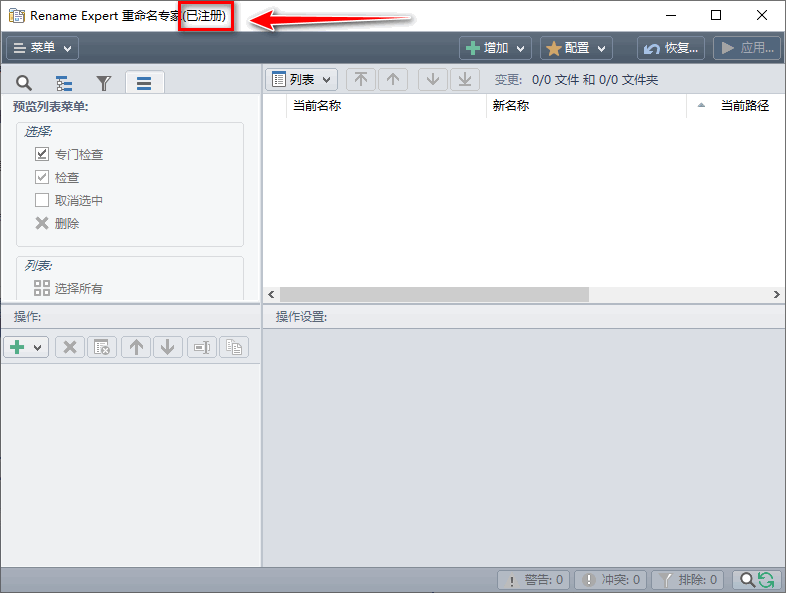Click the 冲突: 0 status button
This screenshot has height=593, width=786.
(611, 580)
